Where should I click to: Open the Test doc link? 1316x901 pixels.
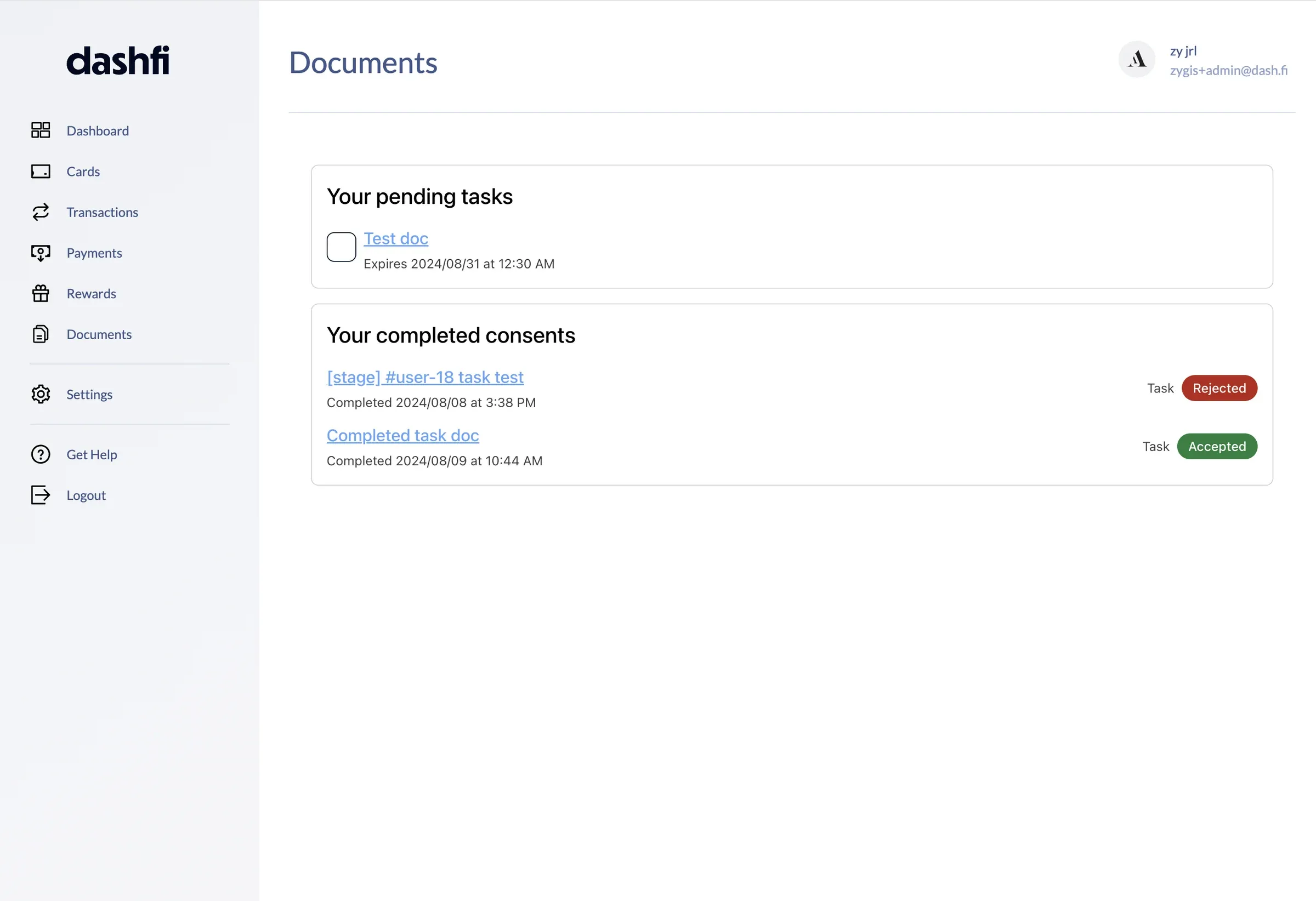pos(396,239)
